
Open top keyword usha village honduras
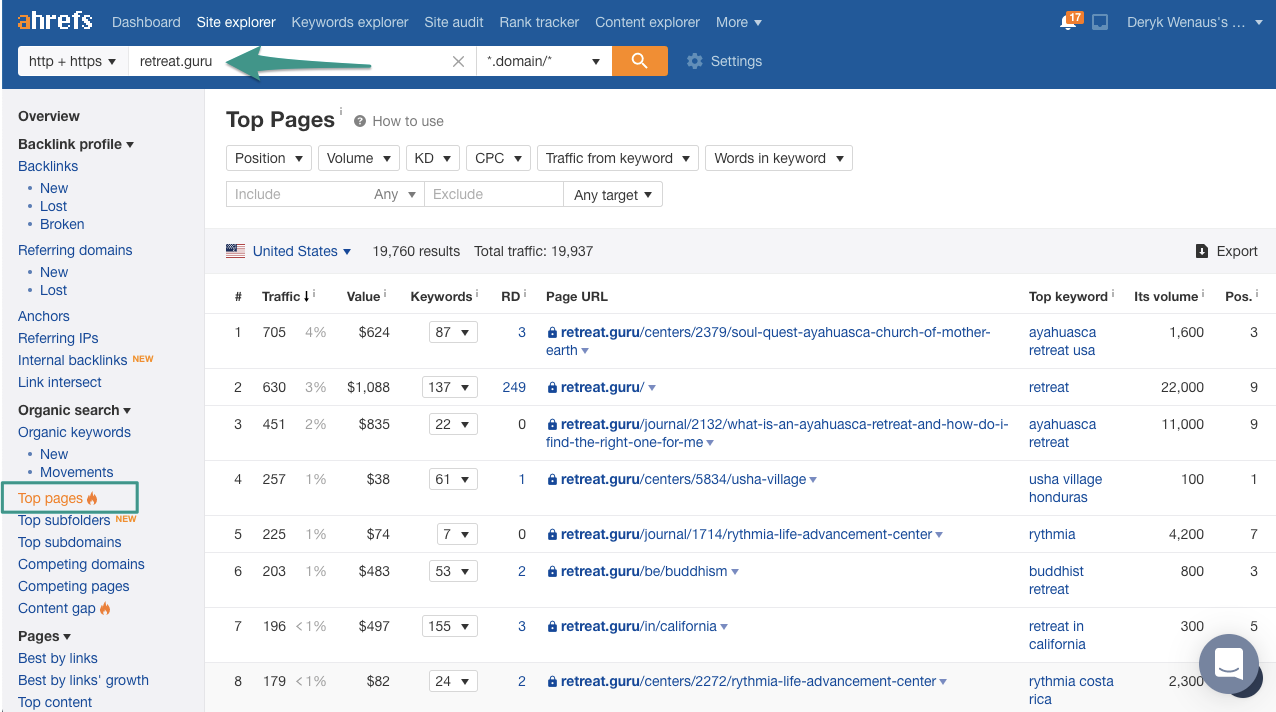point(1065,488)
